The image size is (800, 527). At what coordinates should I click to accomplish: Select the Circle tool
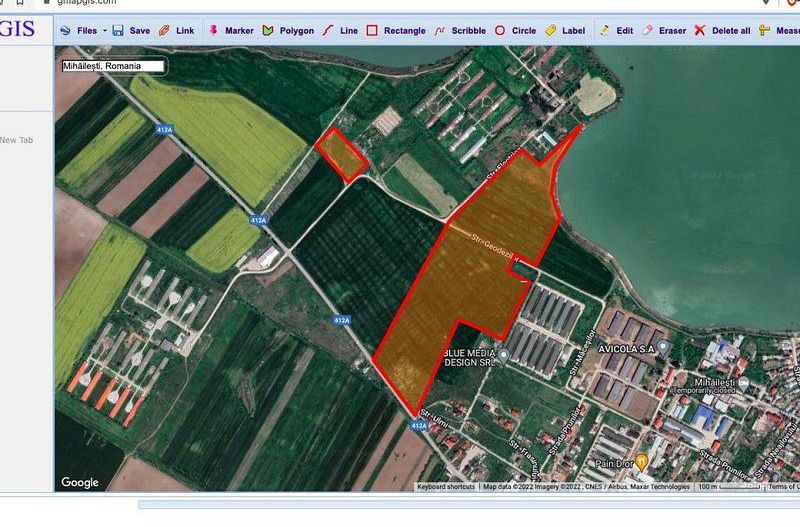click(515, 31)
